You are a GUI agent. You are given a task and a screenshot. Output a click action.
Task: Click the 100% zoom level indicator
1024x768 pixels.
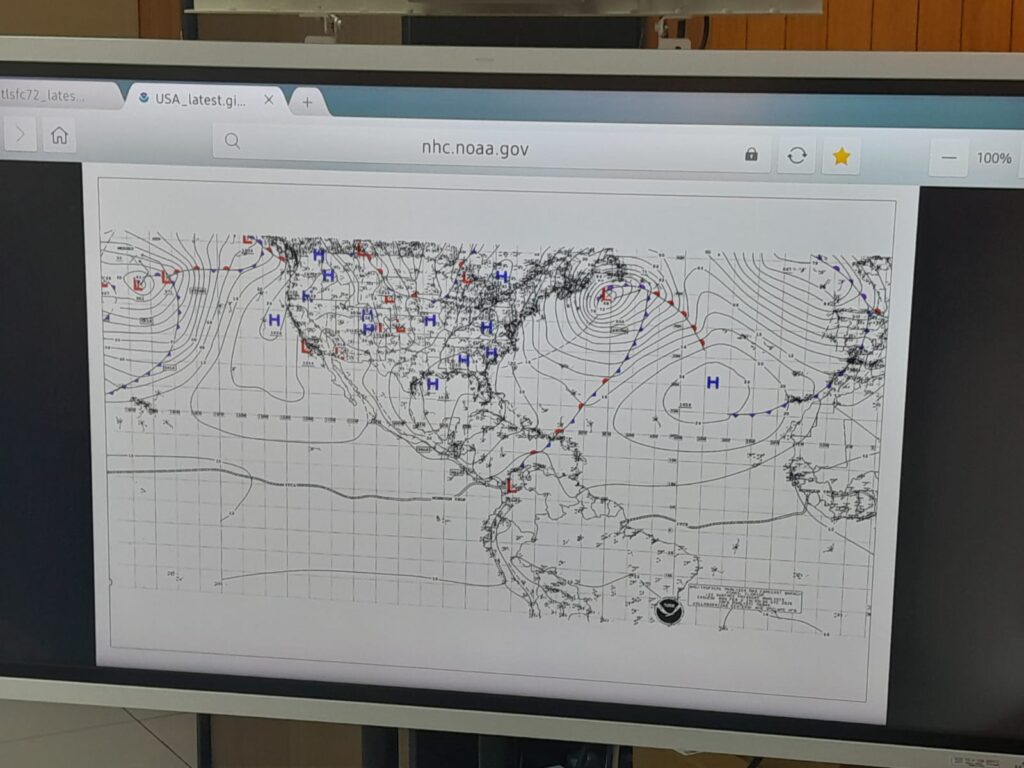click(993, 158)
